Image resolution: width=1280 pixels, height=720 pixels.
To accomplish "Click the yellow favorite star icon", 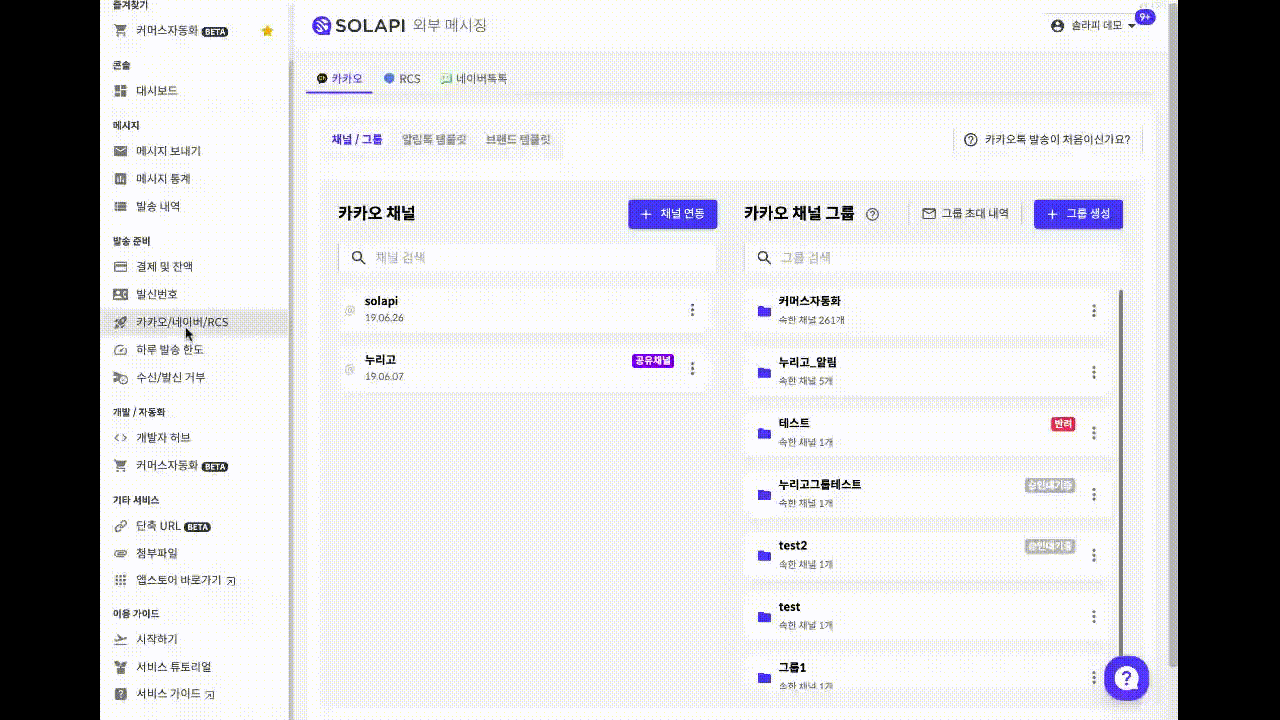I will pos(267,31).
